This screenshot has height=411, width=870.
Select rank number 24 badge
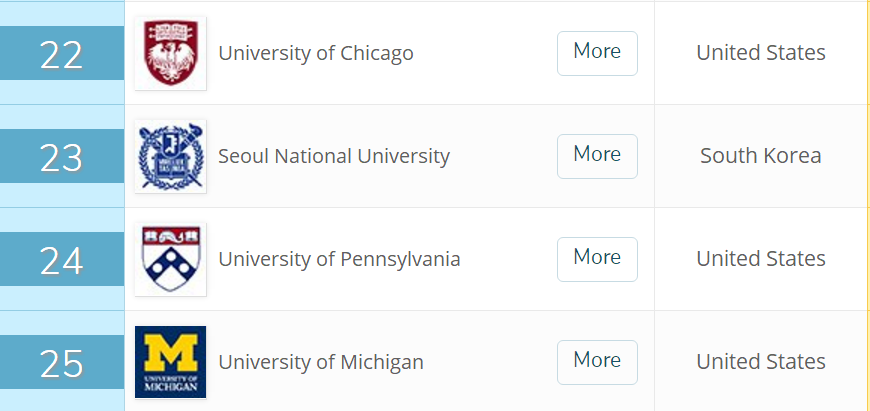click(62, 260)
